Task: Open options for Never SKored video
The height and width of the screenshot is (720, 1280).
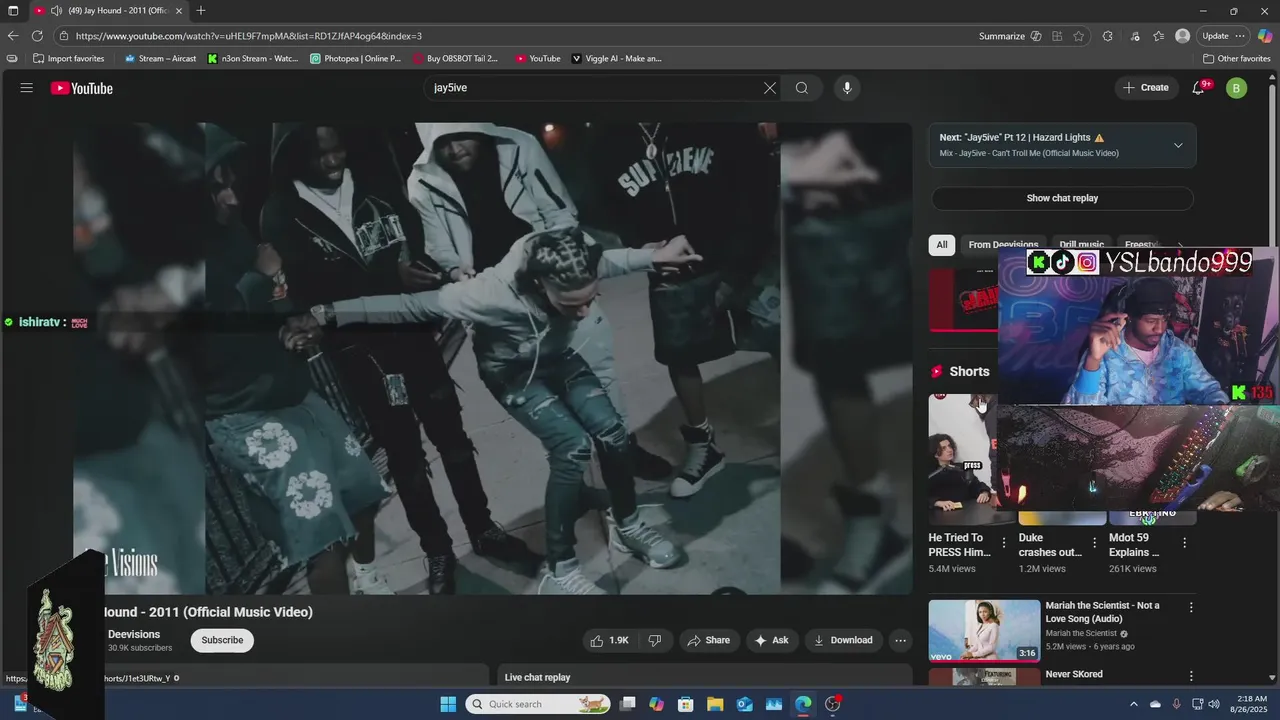Action: (x=1191, y=676)
